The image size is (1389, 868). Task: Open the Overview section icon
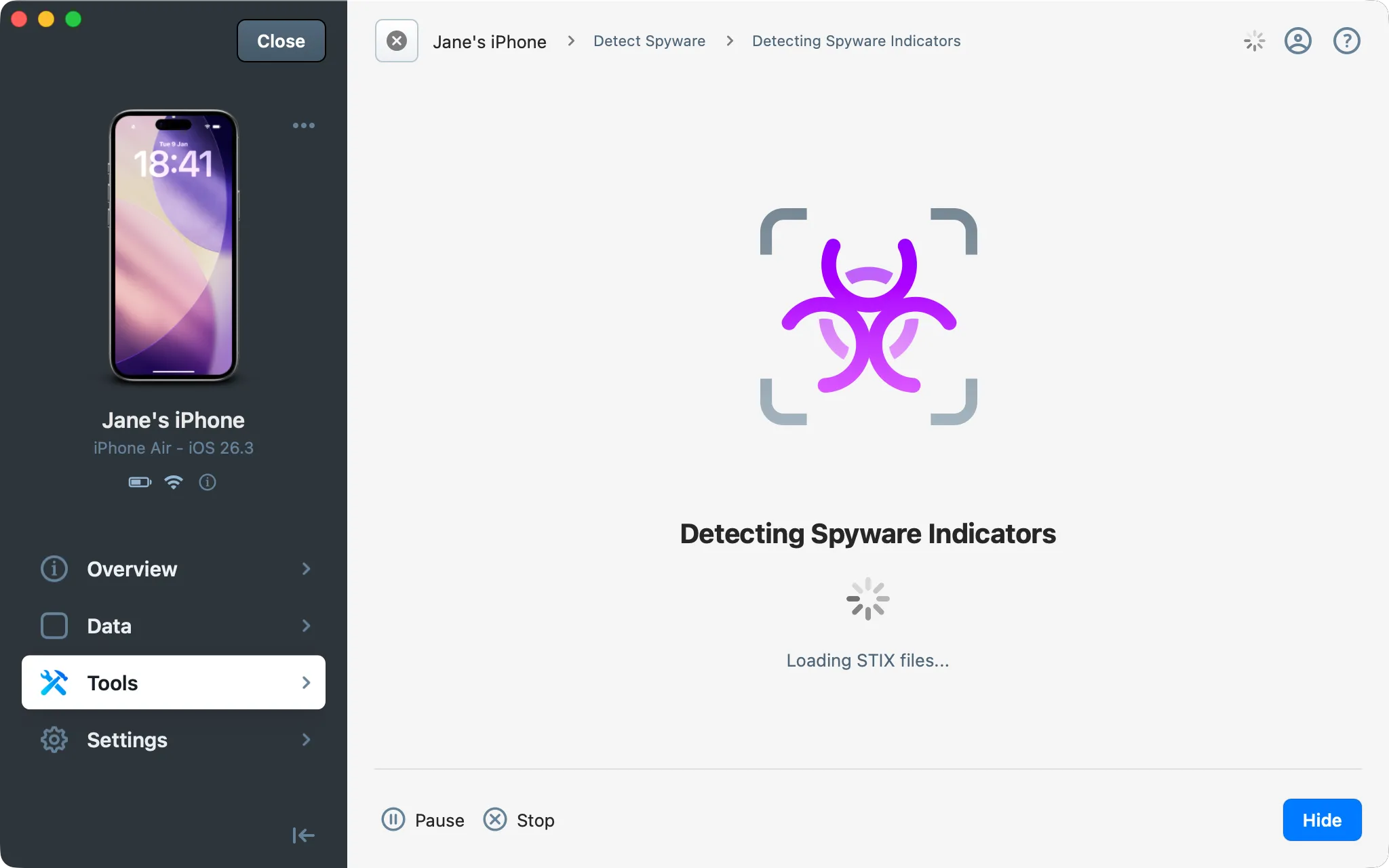click(54, 569)
